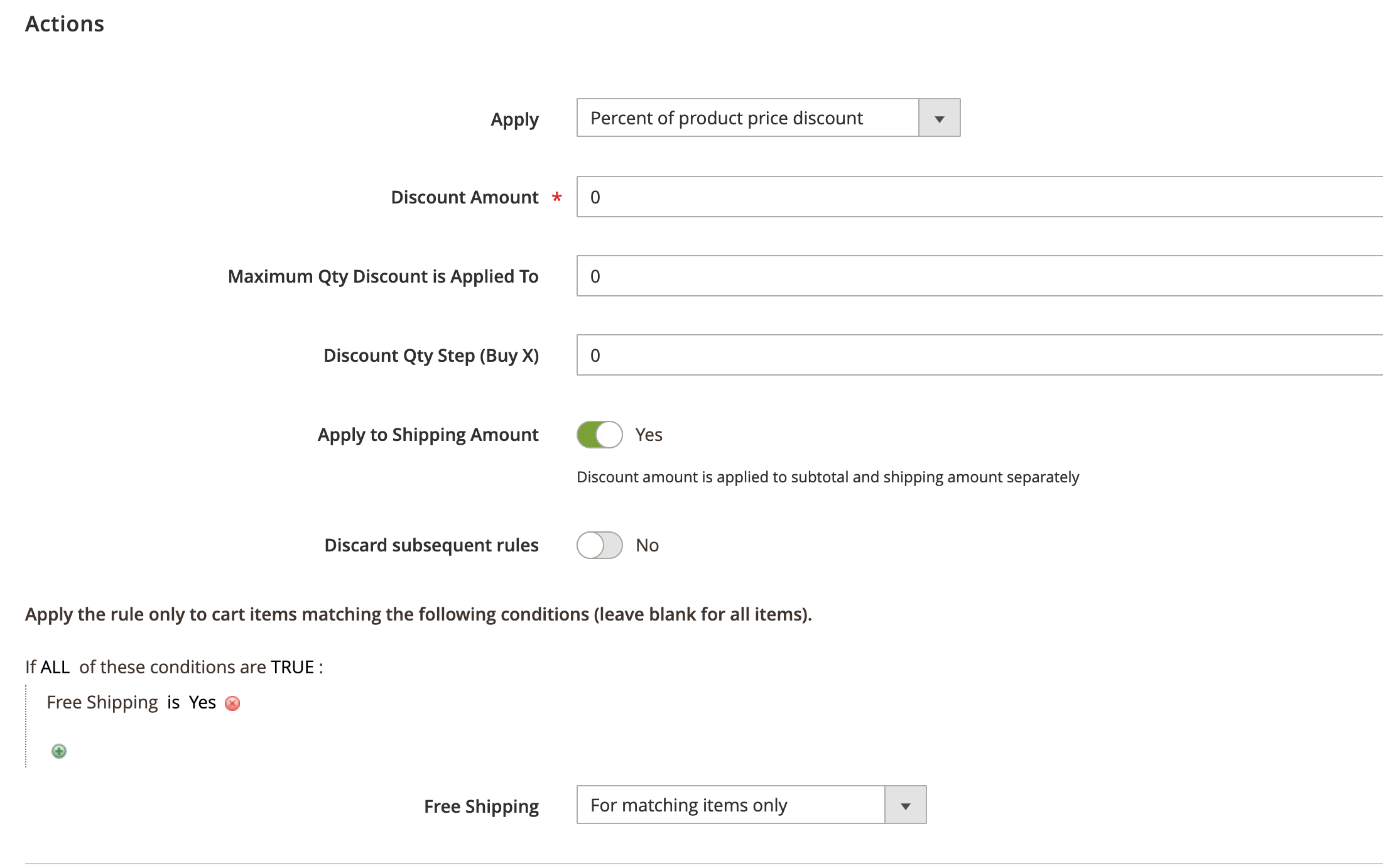This screenshot has width=1383, height=868.
Task: Add a new condition using the green plus icon
Action: click(58, 751)
